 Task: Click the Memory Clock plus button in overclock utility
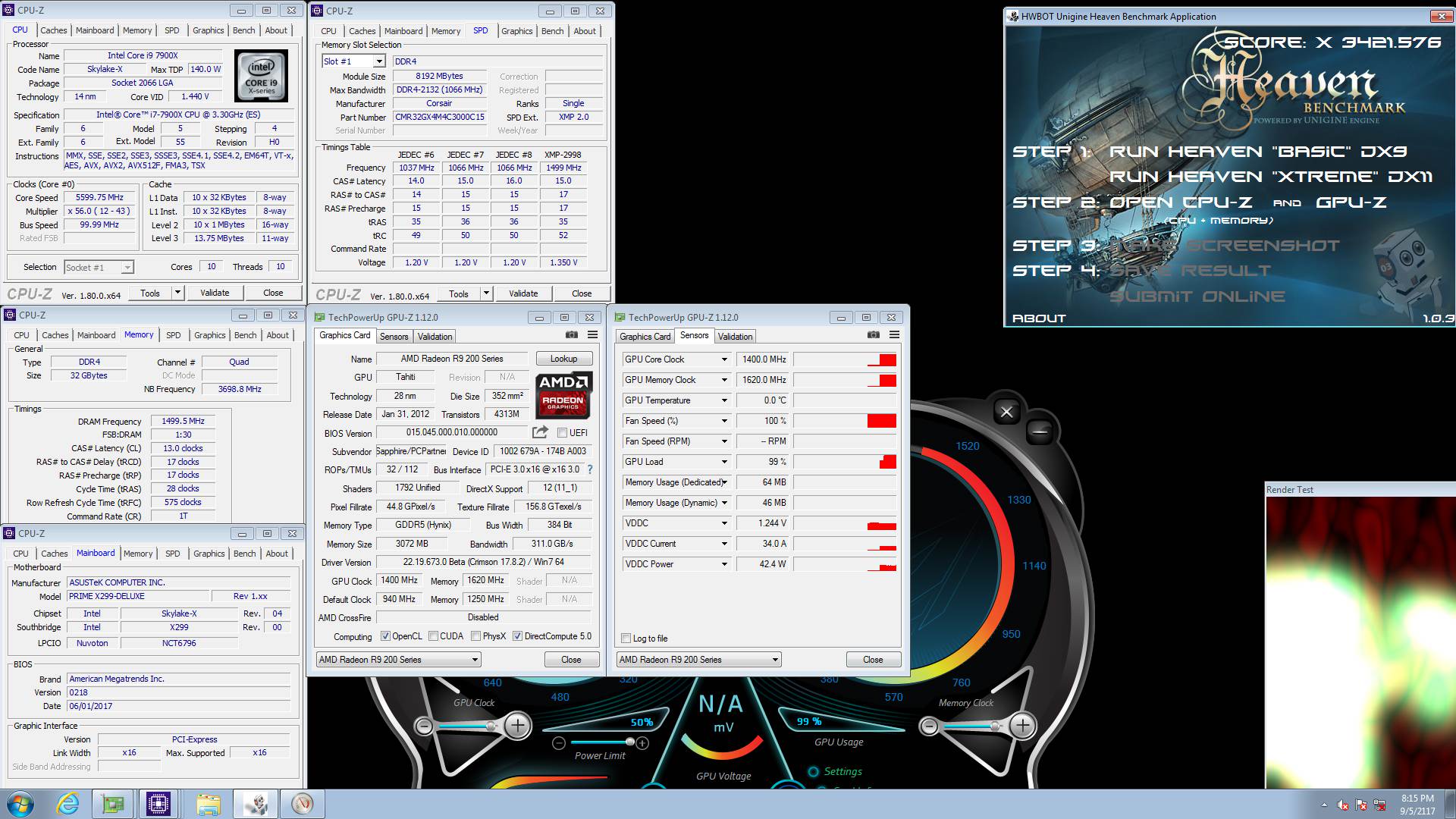(1022, 726)
